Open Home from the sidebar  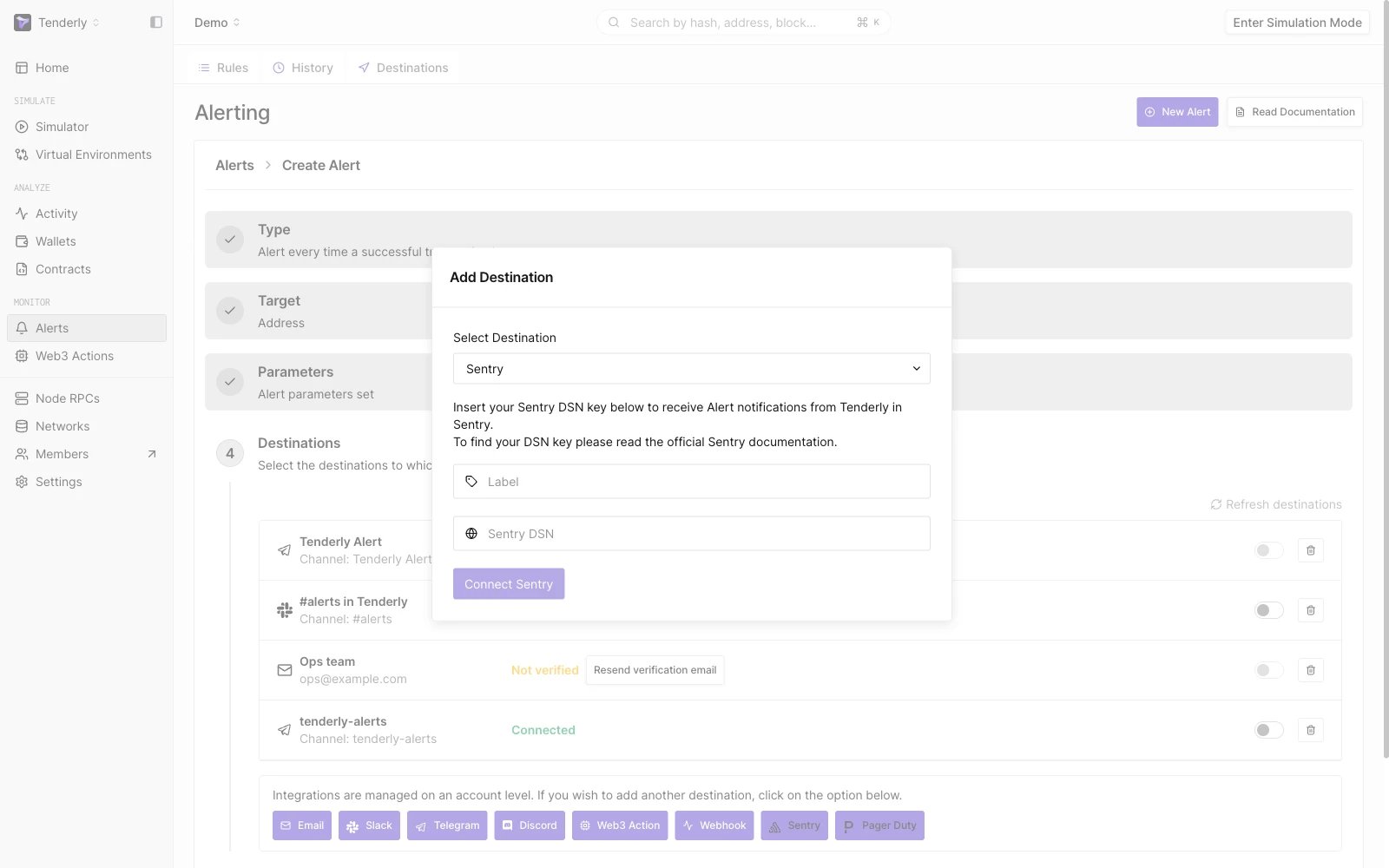tap(87, 68)
